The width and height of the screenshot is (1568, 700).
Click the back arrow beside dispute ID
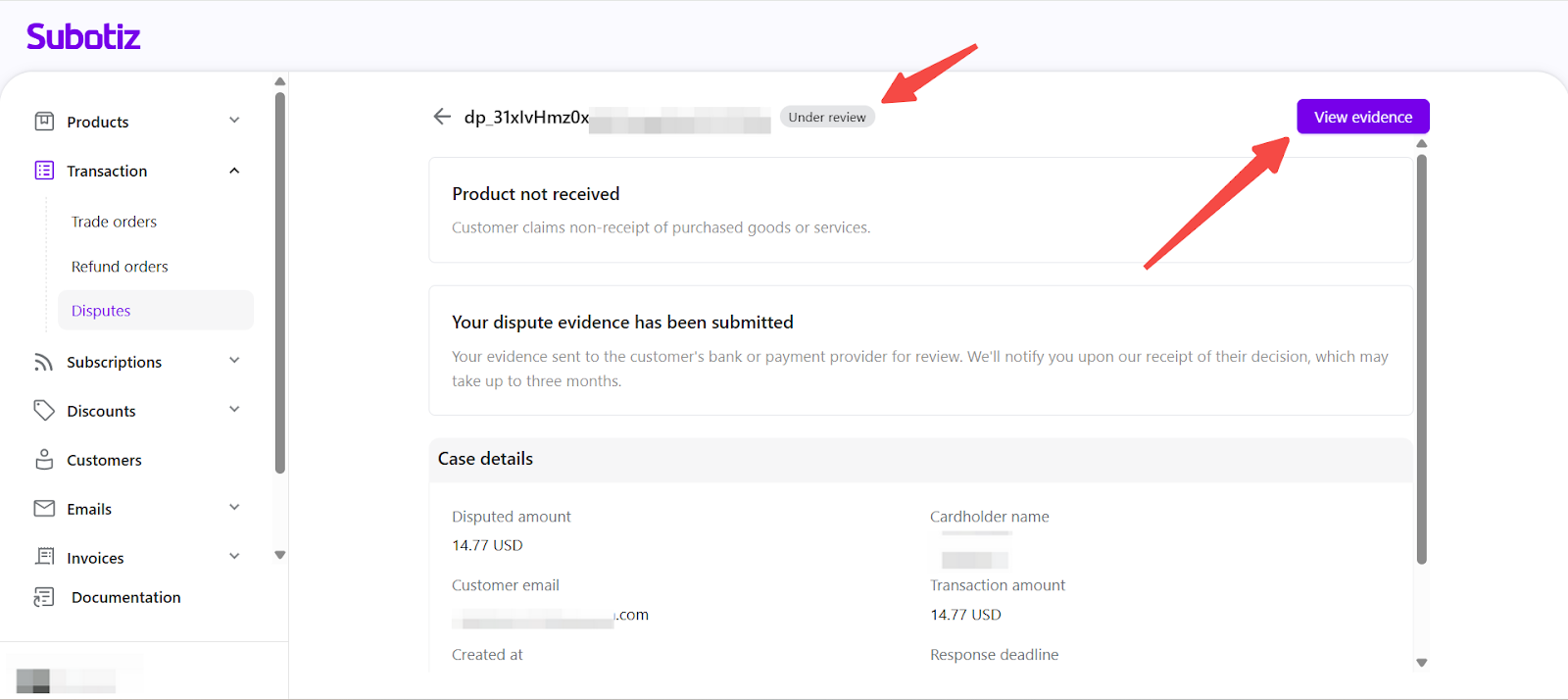pos(442,117)
